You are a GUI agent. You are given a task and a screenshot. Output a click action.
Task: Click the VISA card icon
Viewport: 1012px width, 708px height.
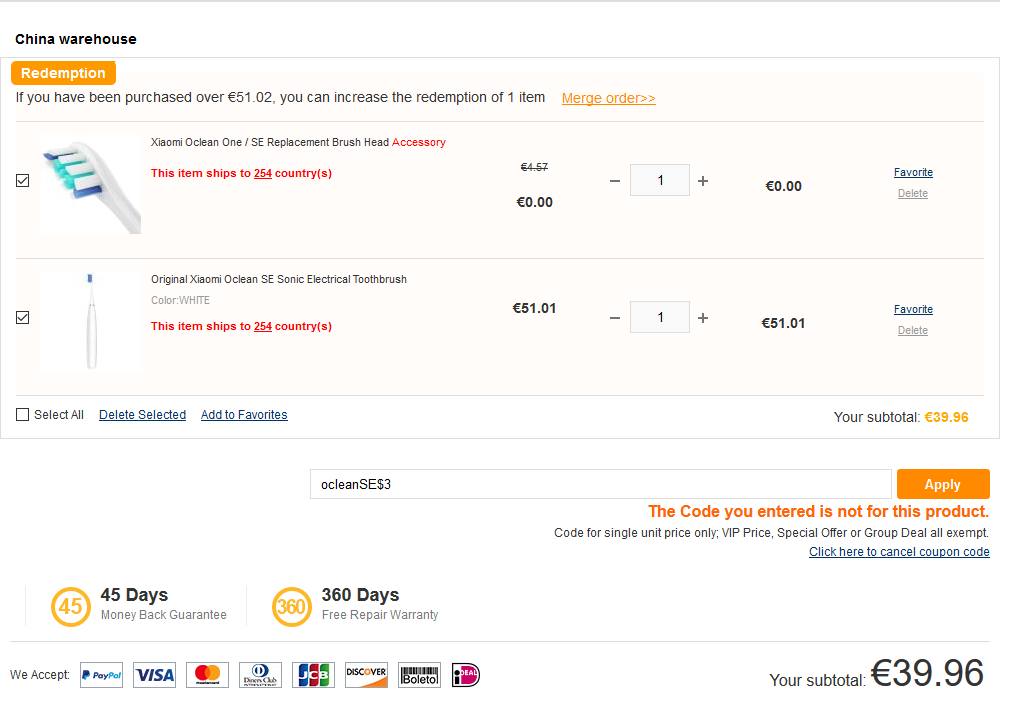point(154,675)
